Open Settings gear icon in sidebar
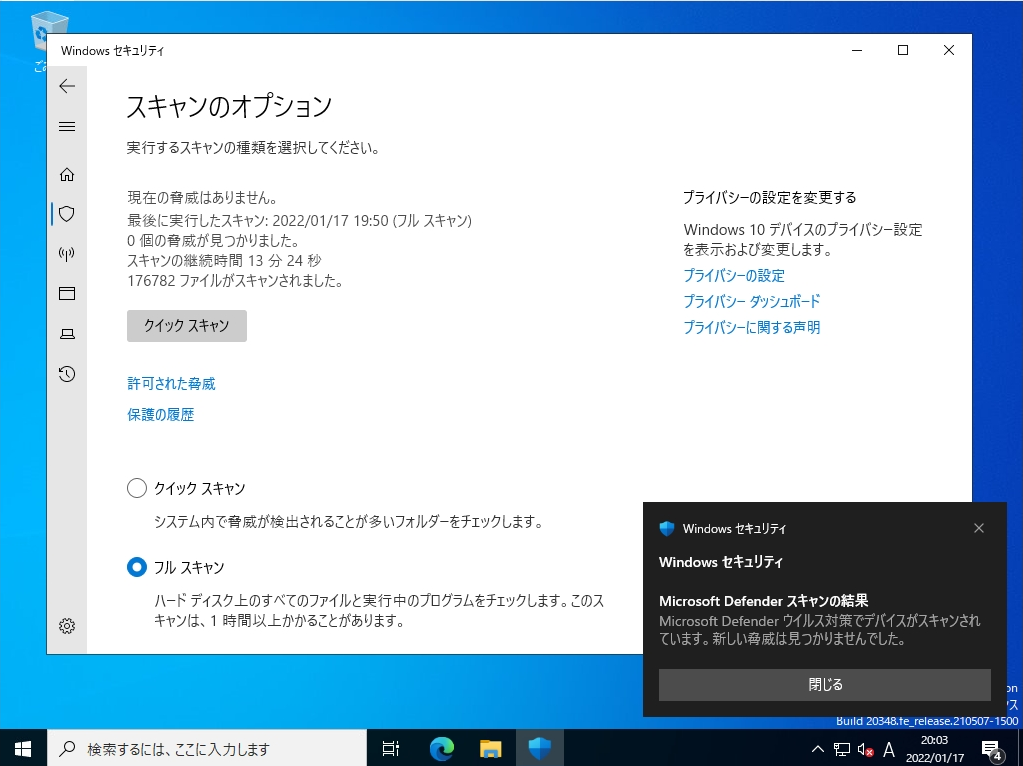The height and width of the screenshot is (766, 1023). [x=67, y=626]
